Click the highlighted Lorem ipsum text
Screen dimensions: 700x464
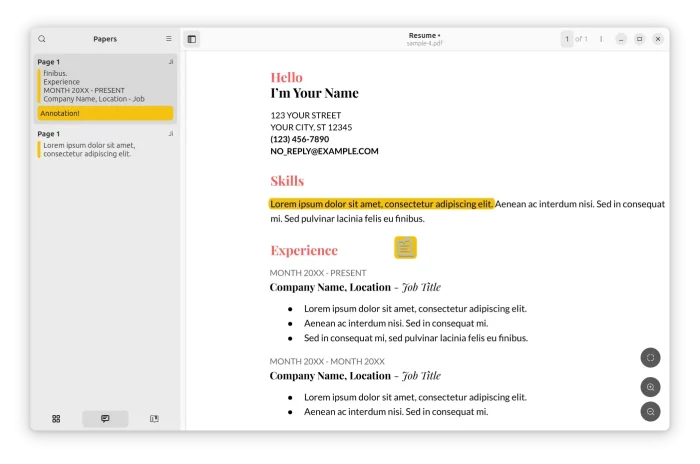tap(382, 204)
